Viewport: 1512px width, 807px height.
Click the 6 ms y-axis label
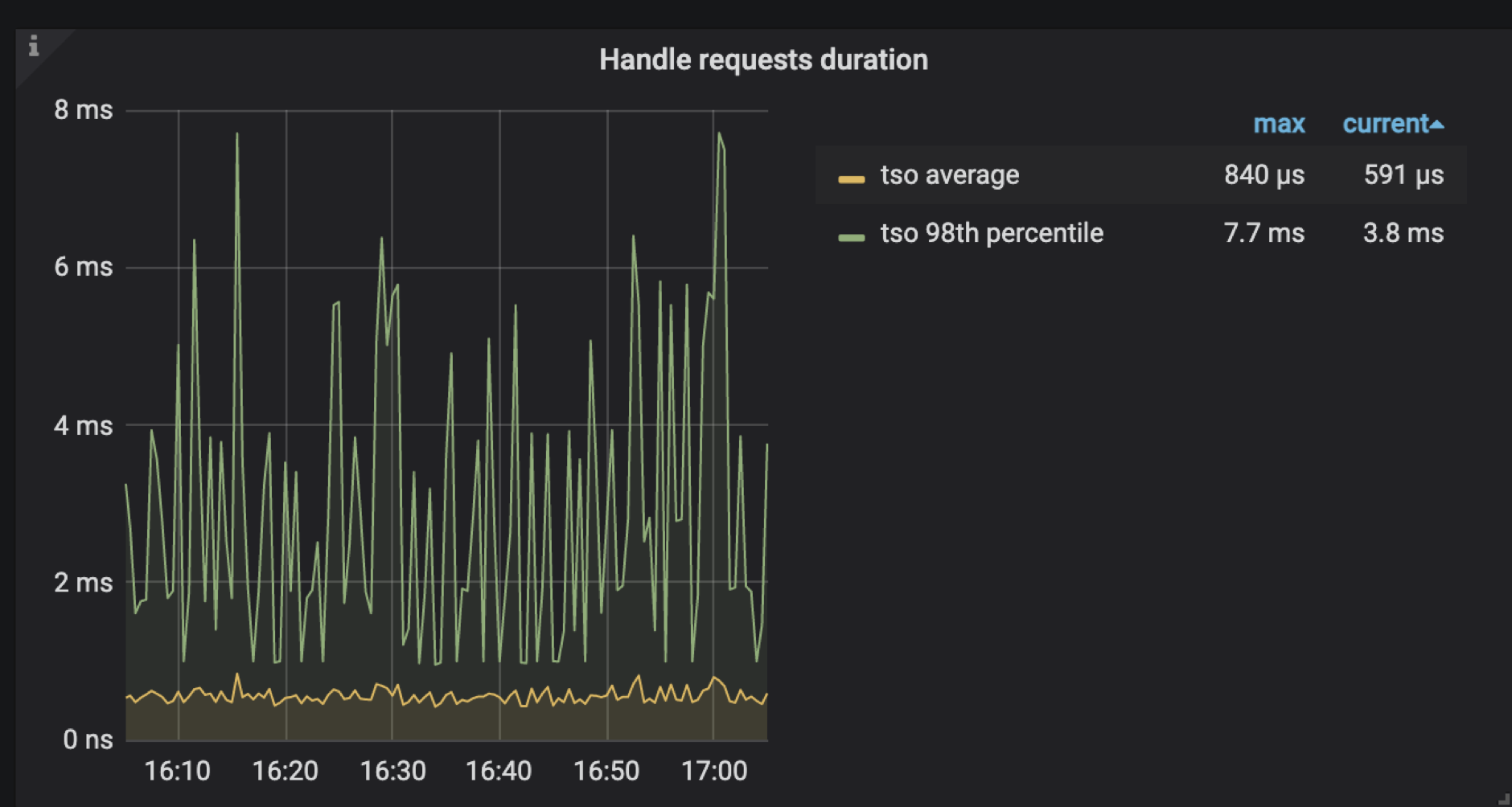click(84, 267)
